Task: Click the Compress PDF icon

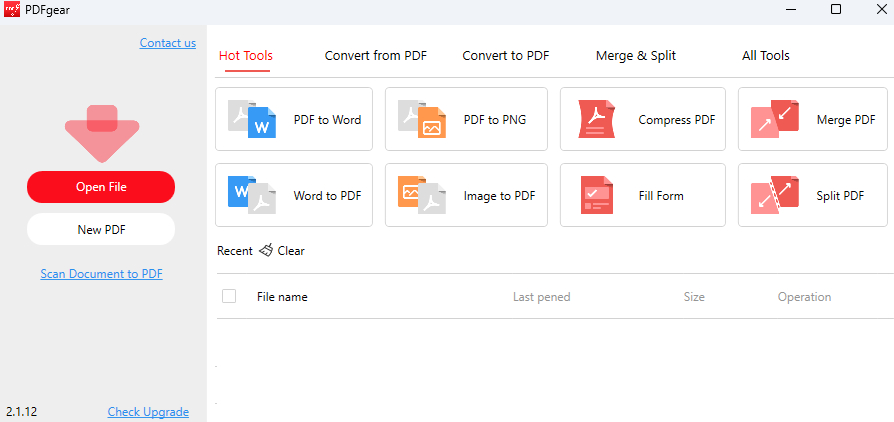Action: pyautogui.click(x=597, y=119)
